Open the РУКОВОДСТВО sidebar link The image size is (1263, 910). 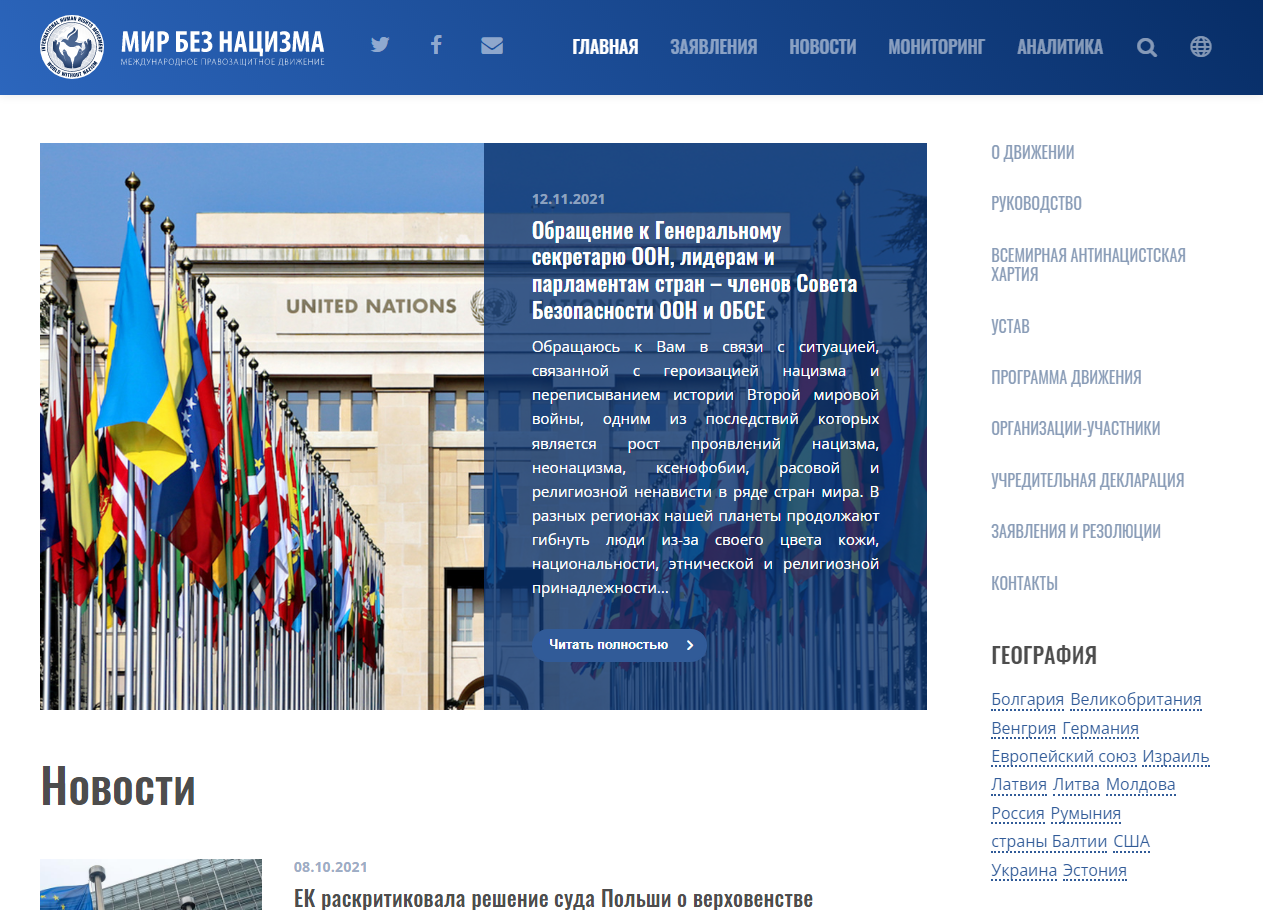click(x=1036, y=203)
